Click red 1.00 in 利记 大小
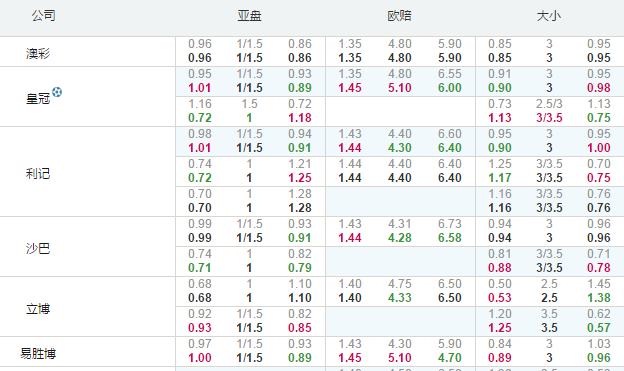The width and height of the screenshot is (624, 371). (x=599, y=148)
